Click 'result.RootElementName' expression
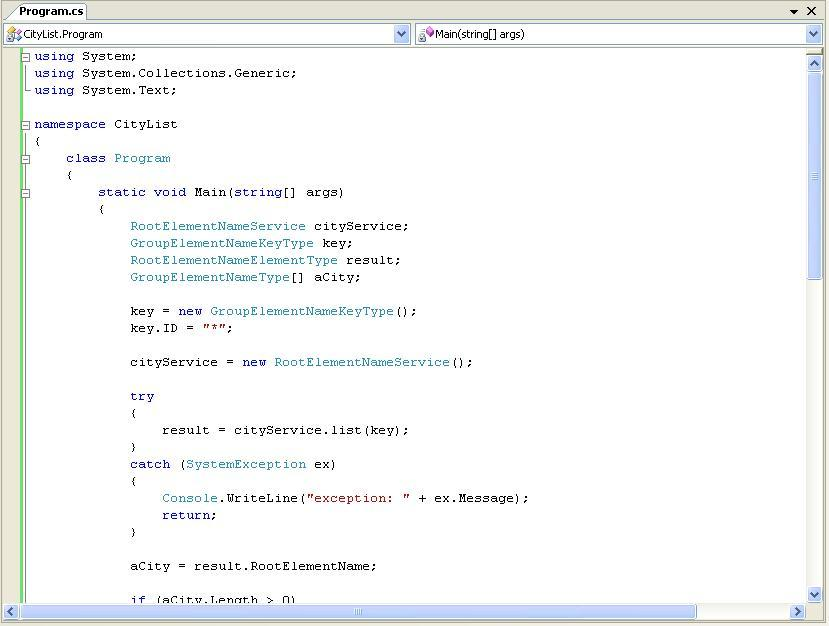Screen dimensions: 829x626 [x=281, y=566]
